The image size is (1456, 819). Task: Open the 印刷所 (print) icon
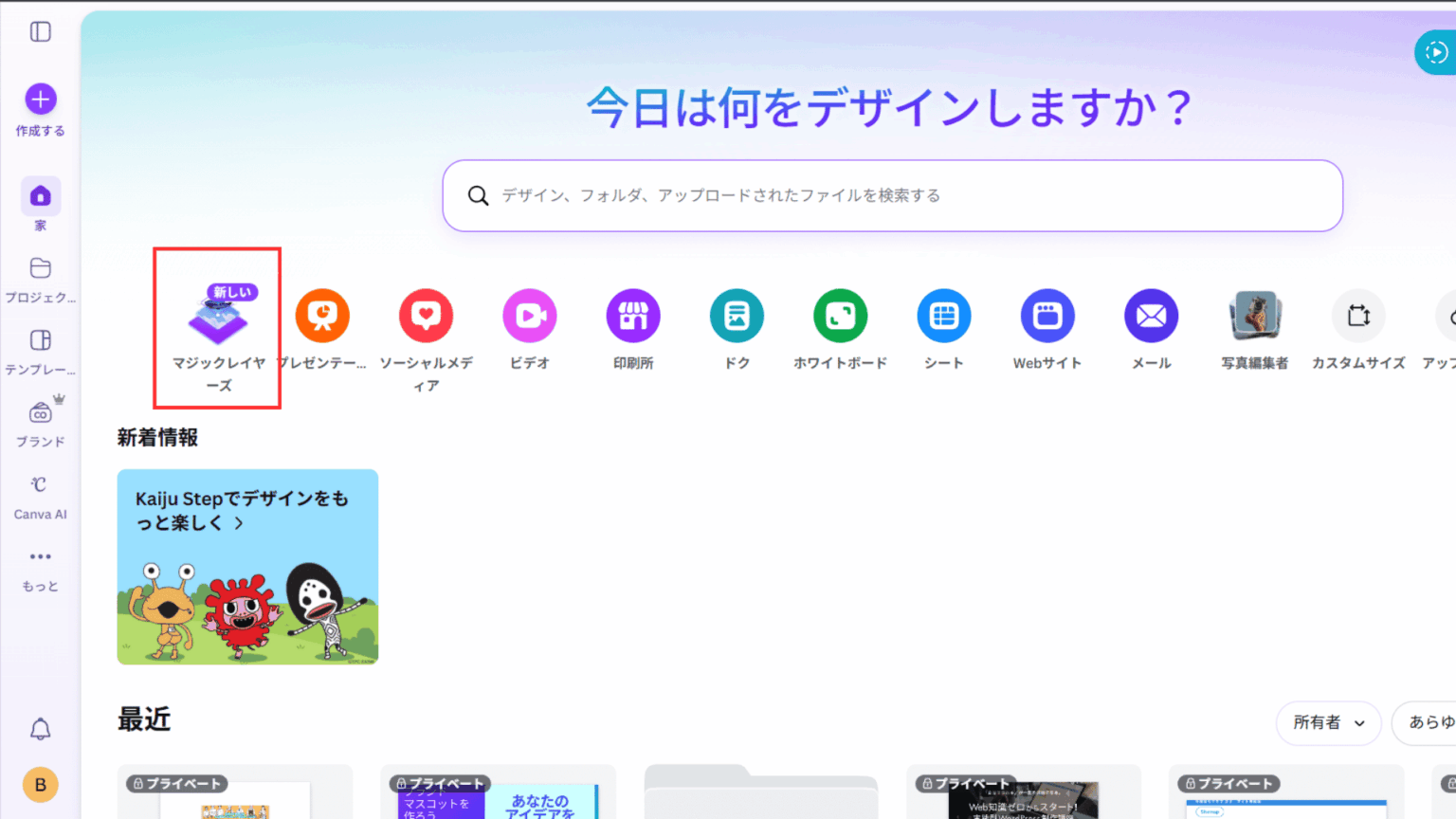(632, 316)
